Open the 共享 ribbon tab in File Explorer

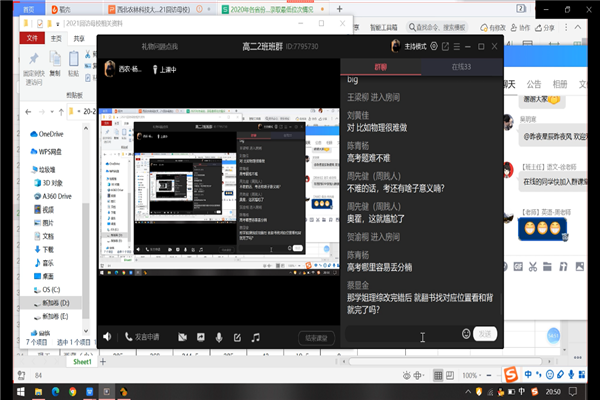(x=79, y=39)
